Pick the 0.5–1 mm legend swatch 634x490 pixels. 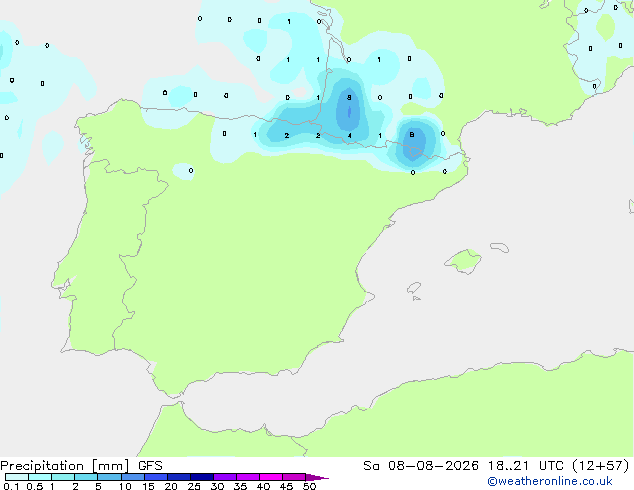(40, 477)
